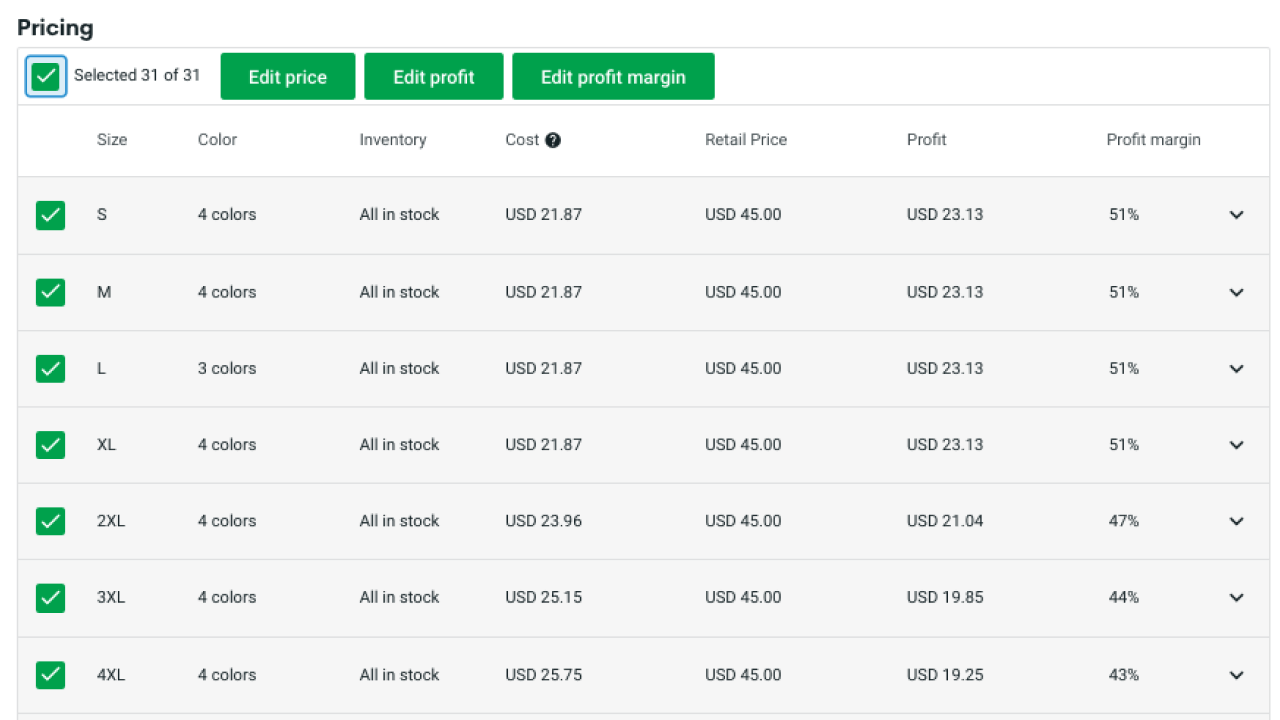Viewport: 1280px width, 720px height.
Task: Open the 3XL row disclosure chevron
Action: [x=1236, y=597]
